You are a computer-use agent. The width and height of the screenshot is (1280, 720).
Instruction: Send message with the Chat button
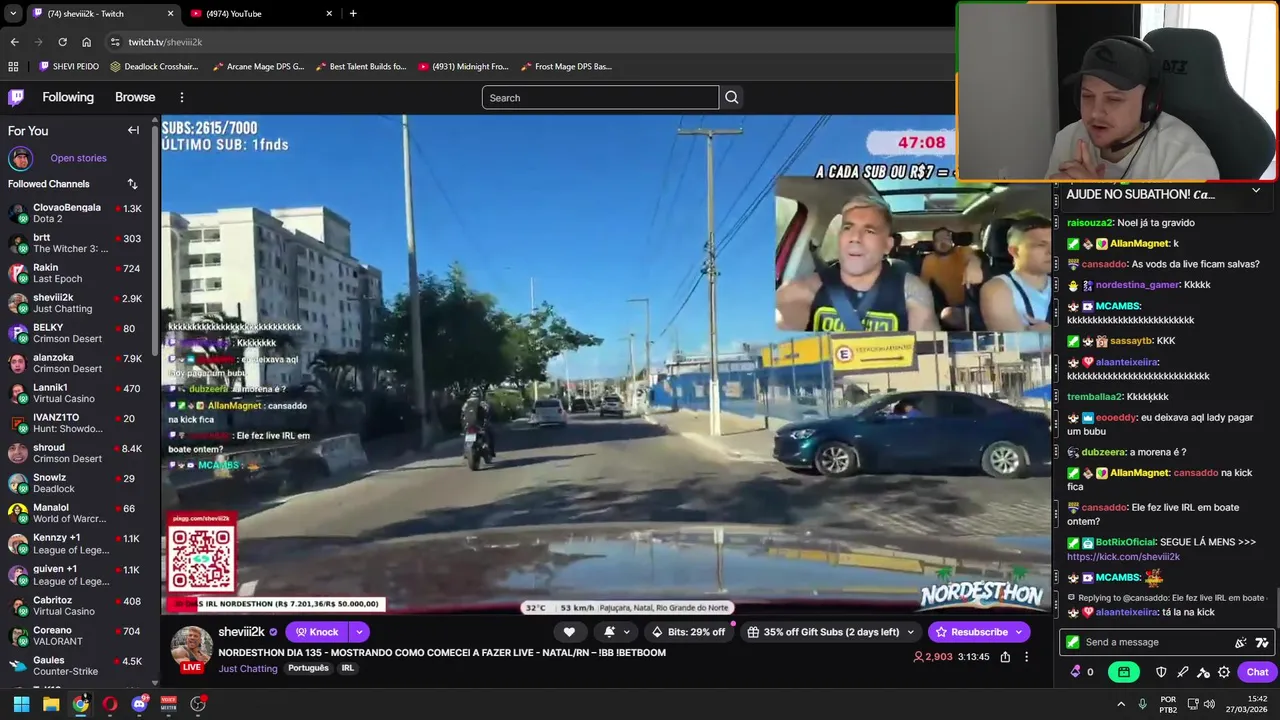click(1257, 672)
